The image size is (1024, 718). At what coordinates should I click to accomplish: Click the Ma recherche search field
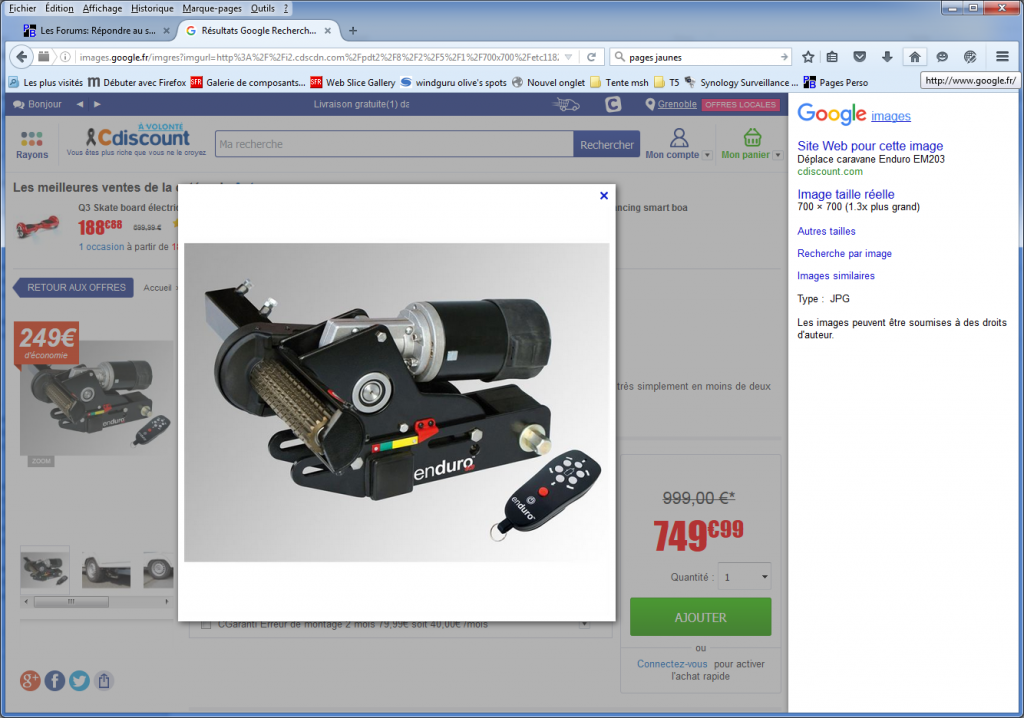click(392, 144)
